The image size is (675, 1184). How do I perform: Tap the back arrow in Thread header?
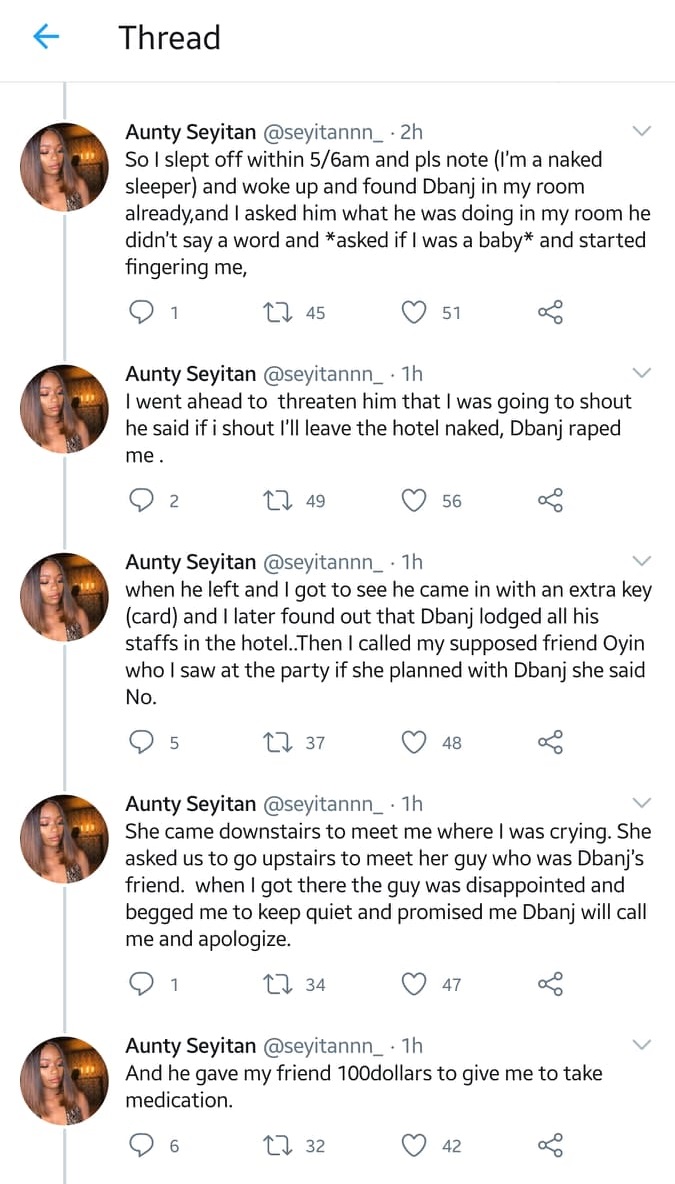click(x=46, y=38)
